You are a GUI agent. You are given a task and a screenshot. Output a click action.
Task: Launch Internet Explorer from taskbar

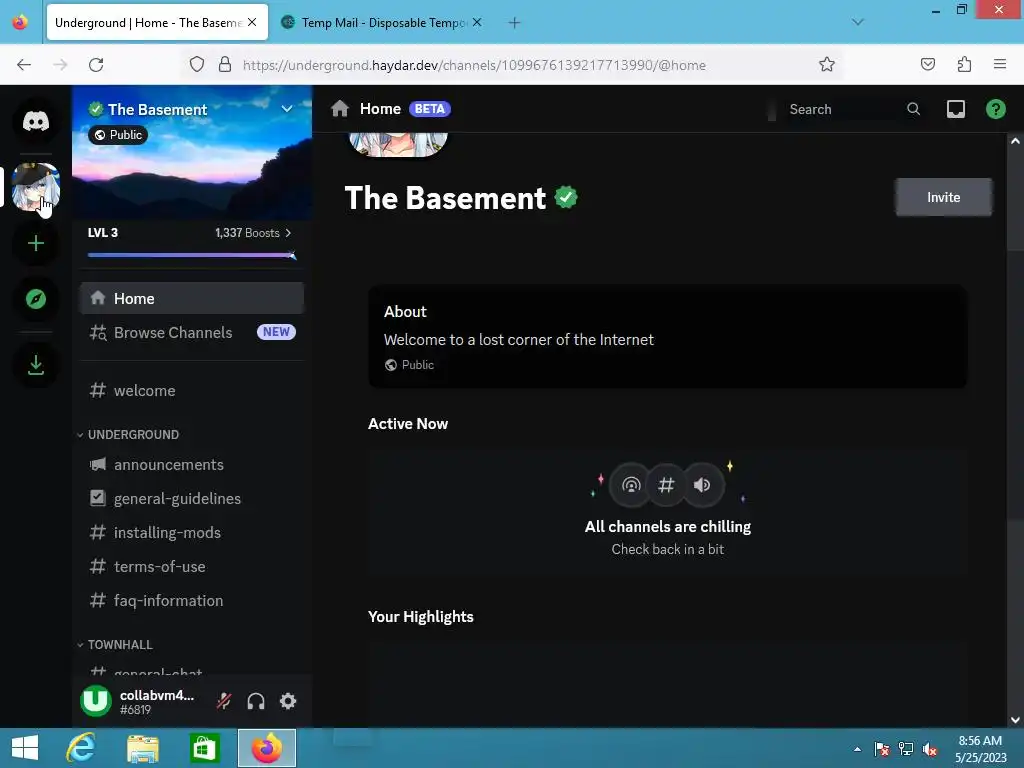(x=80, y=748)
